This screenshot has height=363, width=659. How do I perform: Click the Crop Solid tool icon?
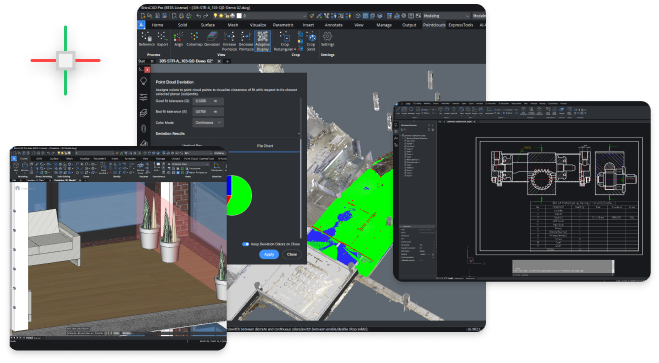tap(311, 41)
